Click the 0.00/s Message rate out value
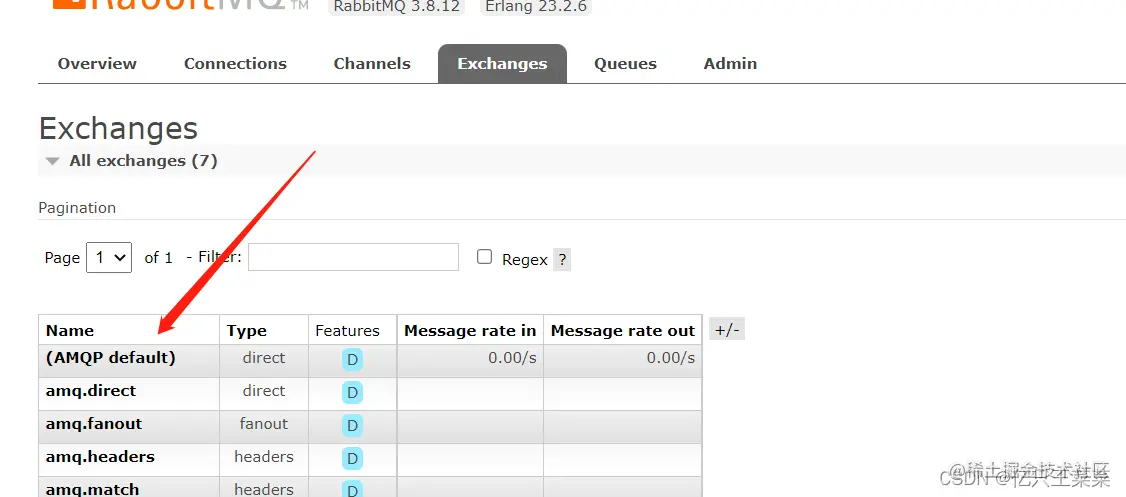The image size is (1126, 497). coord(671,358)
